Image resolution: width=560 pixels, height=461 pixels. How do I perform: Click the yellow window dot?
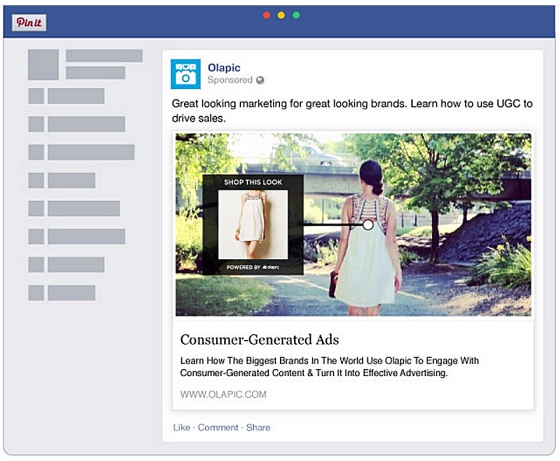click(281, 15)
